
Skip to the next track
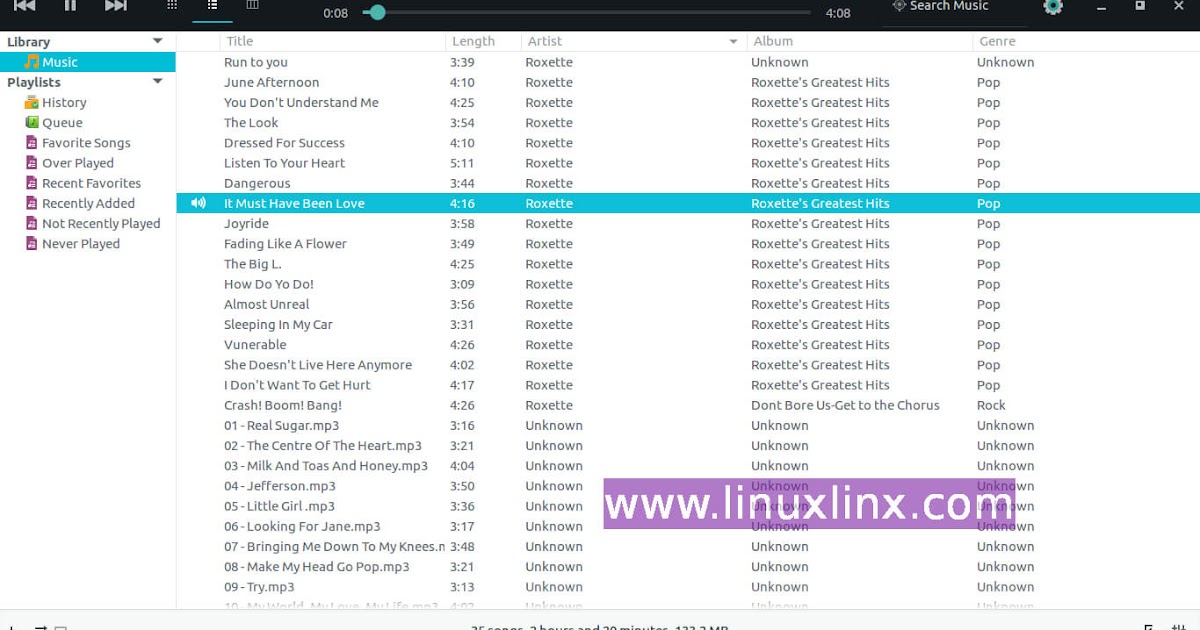tap(113, 5)
